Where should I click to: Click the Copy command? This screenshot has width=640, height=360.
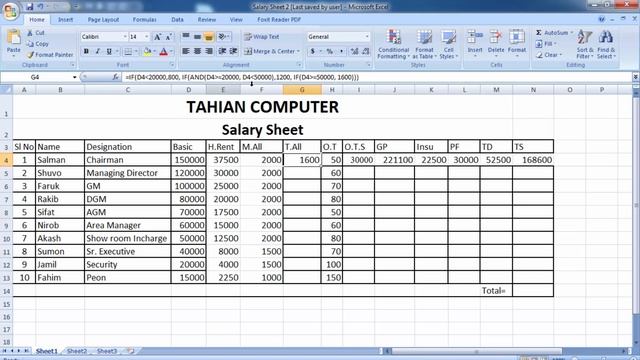pyautogui.click(x=38, y=44)
